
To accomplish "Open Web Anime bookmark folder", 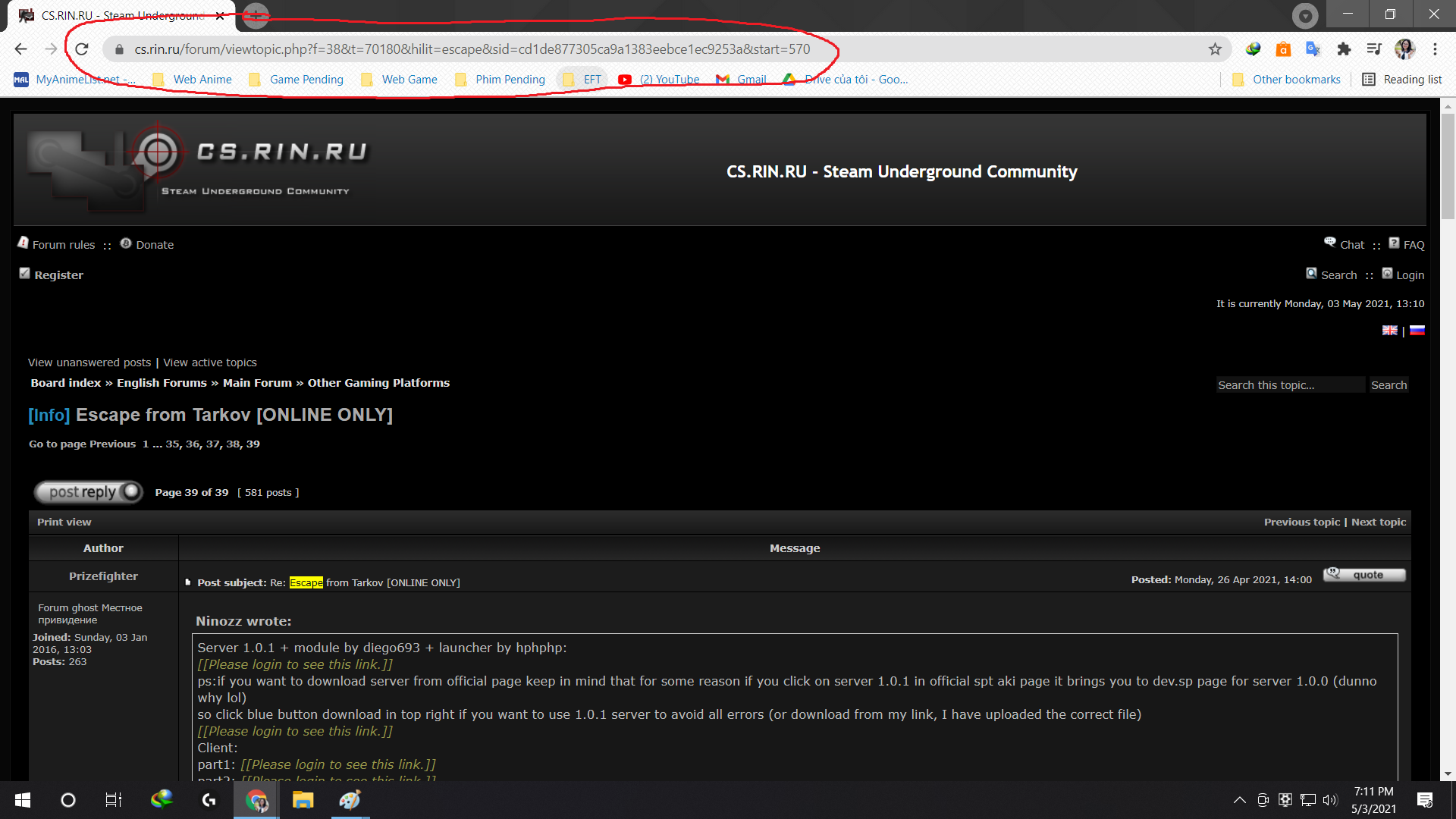I will [192, 80].
